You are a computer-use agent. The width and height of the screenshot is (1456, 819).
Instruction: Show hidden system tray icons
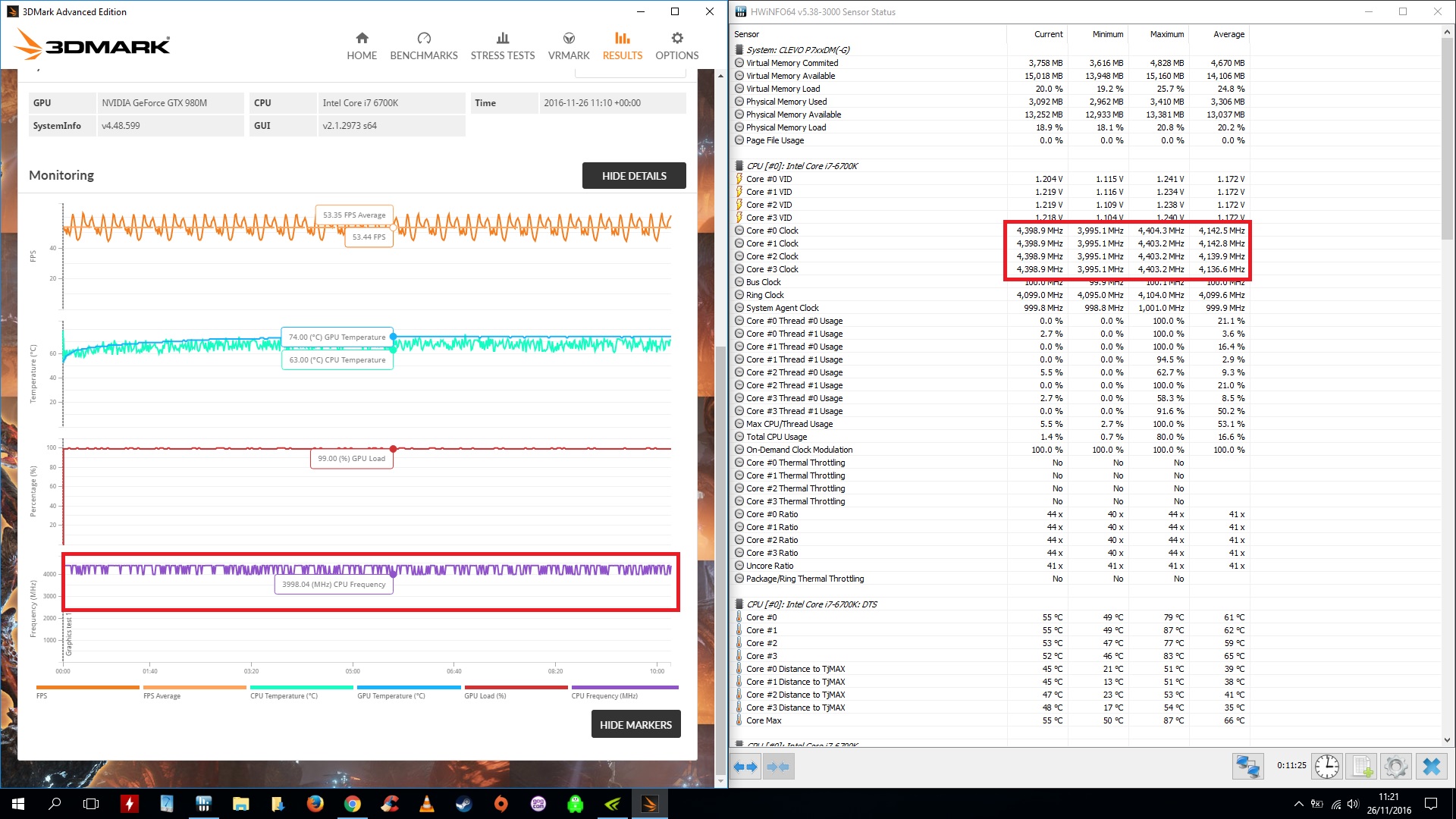pos(1298,804)
